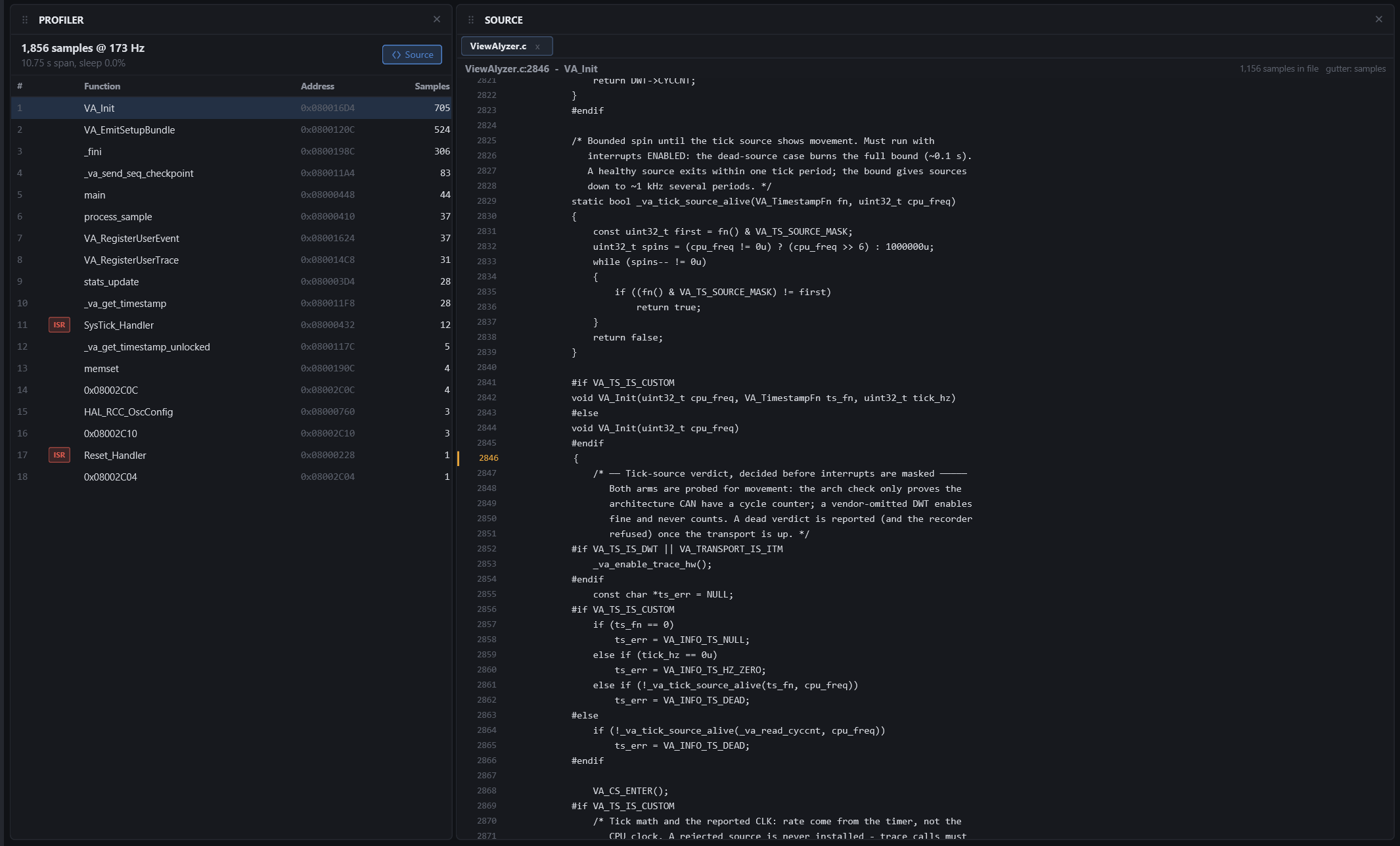Click the ISR badge beside SysTick_Handler
The image size is (1400, 846).
(x=59, y=325)
